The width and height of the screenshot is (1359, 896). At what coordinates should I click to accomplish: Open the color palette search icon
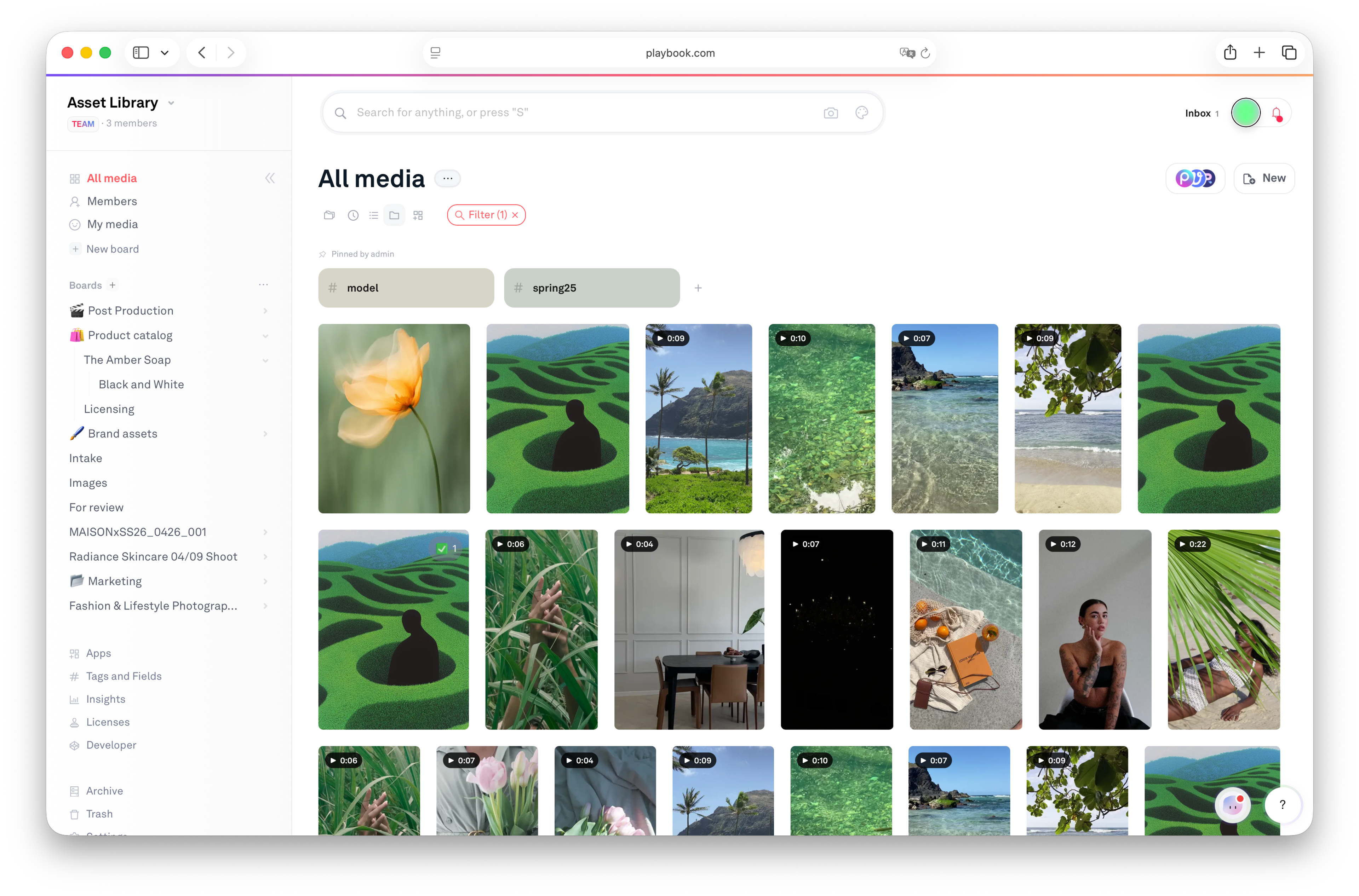[862, 112]
